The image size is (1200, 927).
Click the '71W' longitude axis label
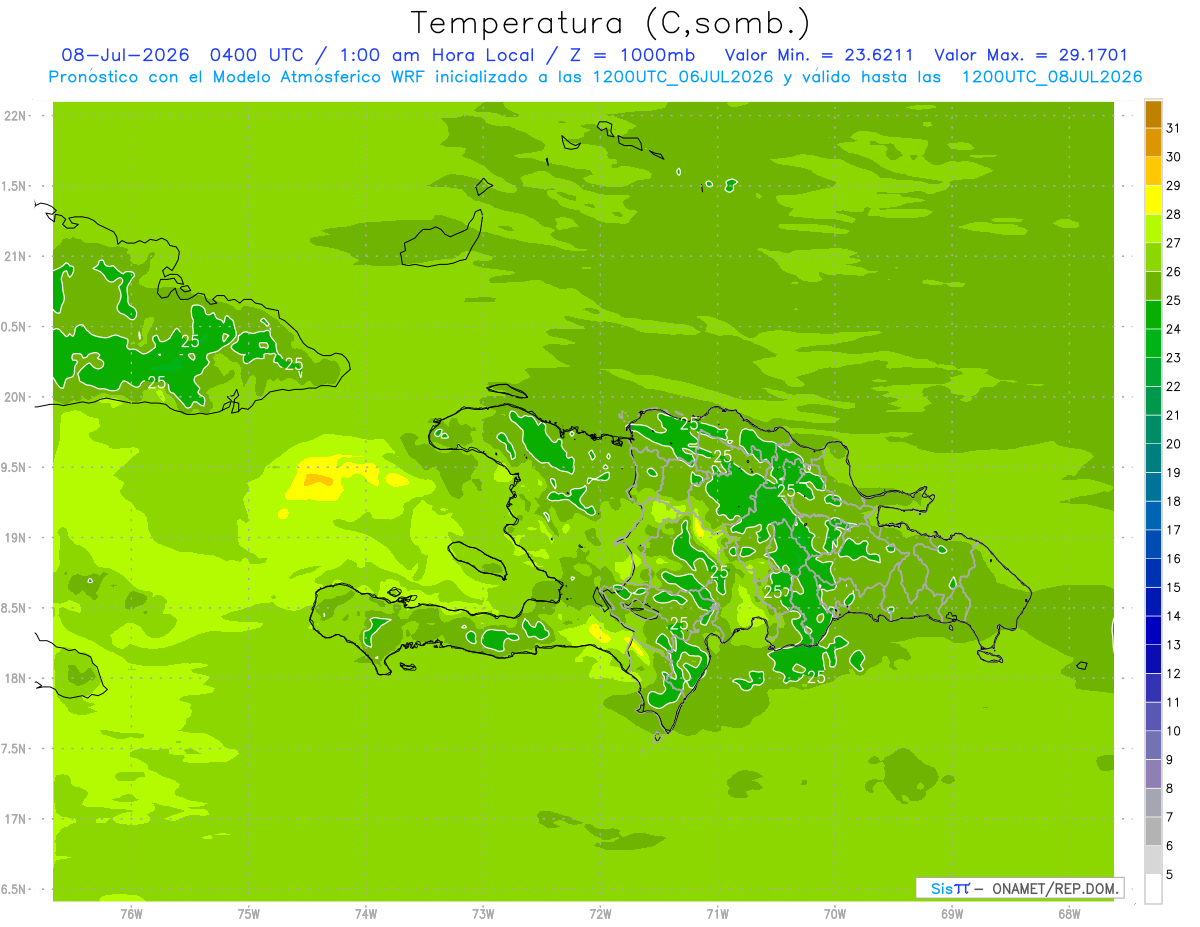pyautogui.click(x=717, y=913)
